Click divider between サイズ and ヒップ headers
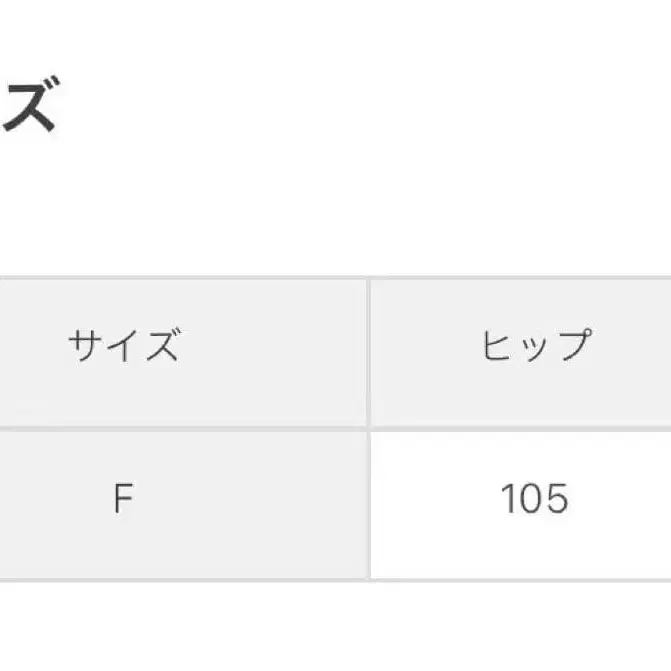The height and width of the screenshot is (671, 671). tap(368, 350)
